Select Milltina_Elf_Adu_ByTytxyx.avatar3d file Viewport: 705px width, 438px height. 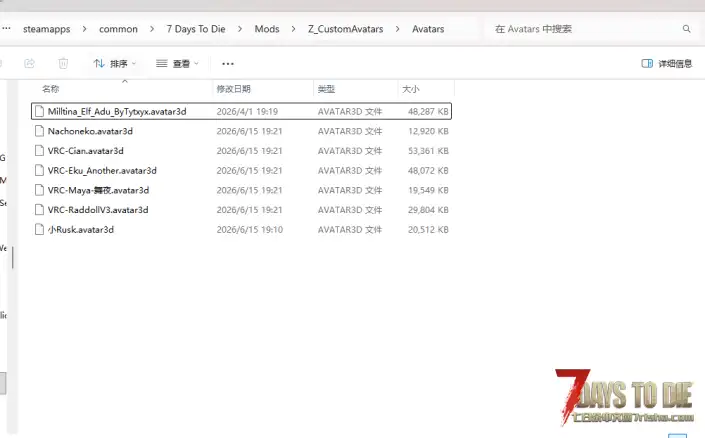[241, 112]
